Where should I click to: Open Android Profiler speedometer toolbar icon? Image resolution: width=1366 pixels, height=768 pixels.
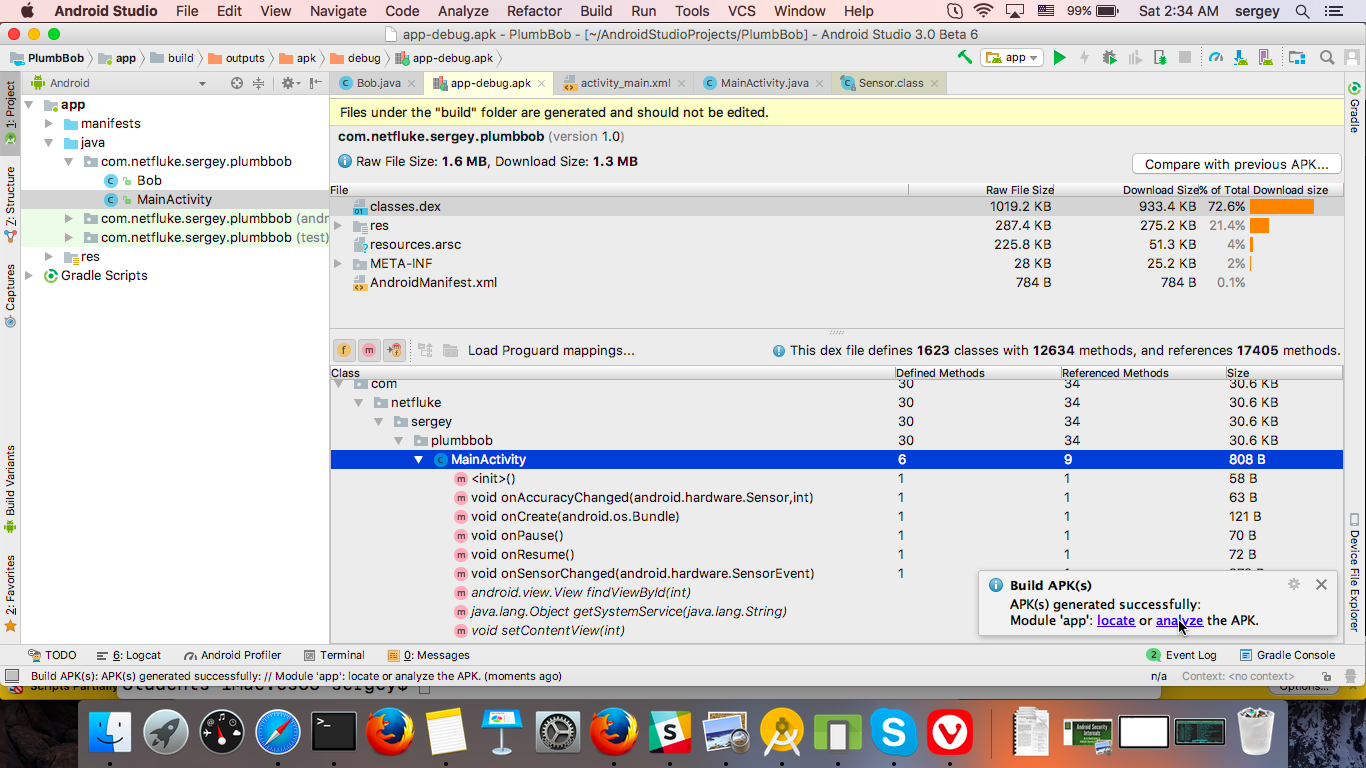tap(1215, 58)
